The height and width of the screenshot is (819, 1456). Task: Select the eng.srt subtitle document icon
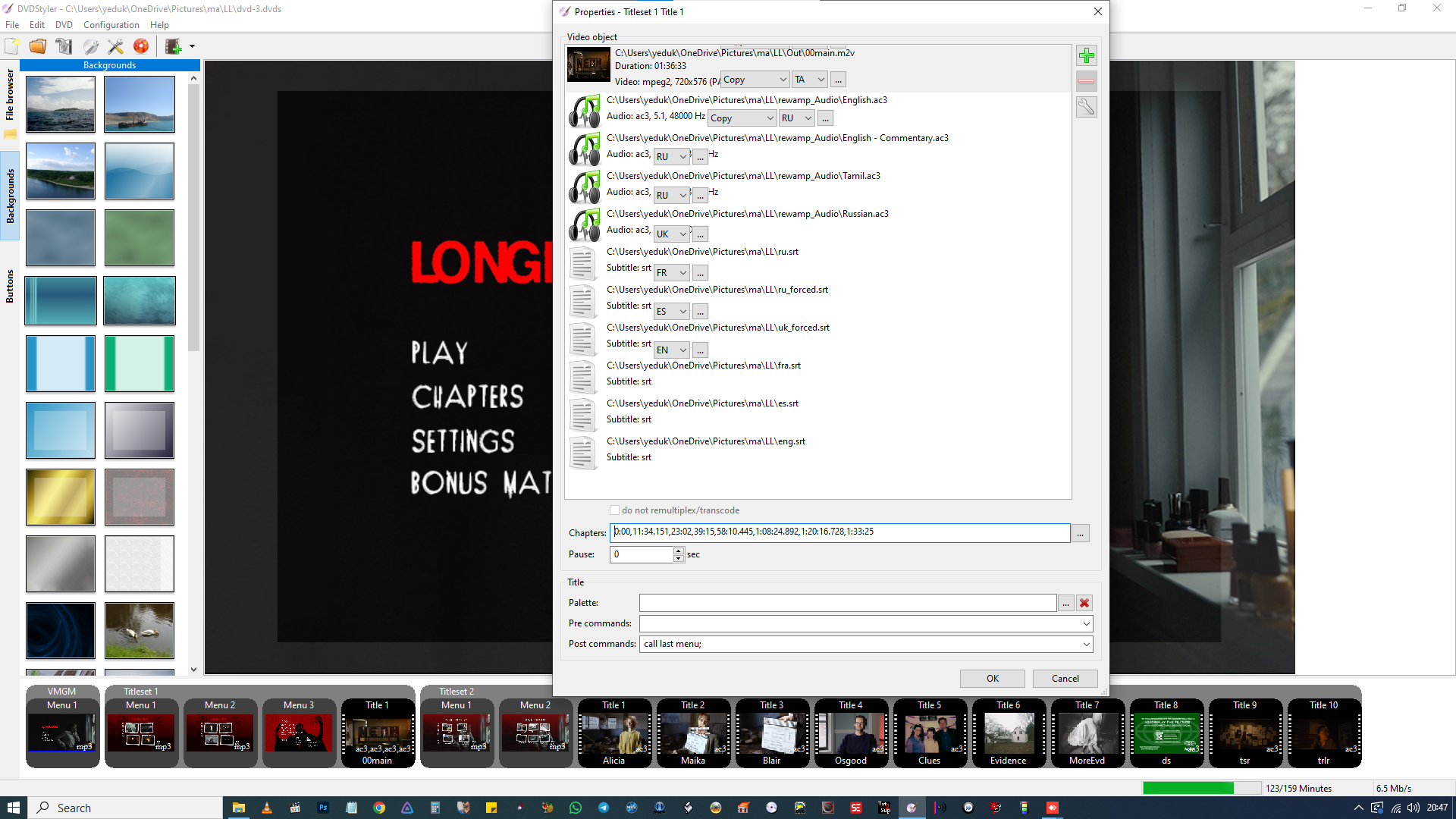point(582,452)
